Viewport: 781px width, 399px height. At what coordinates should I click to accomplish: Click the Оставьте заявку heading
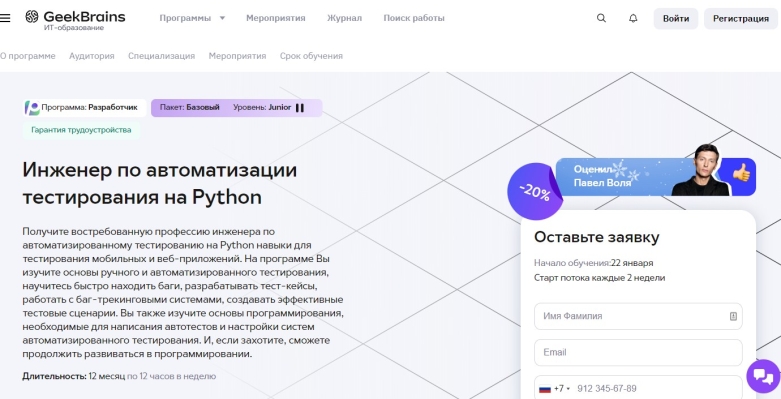coord(597,237)
